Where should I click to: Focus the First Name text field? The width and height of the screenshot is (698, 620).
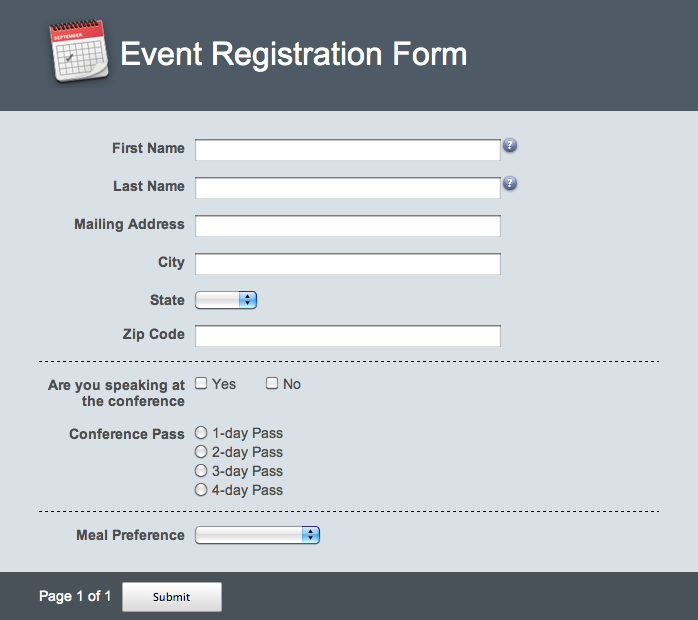pyautogui.click(x=348, y=150)
